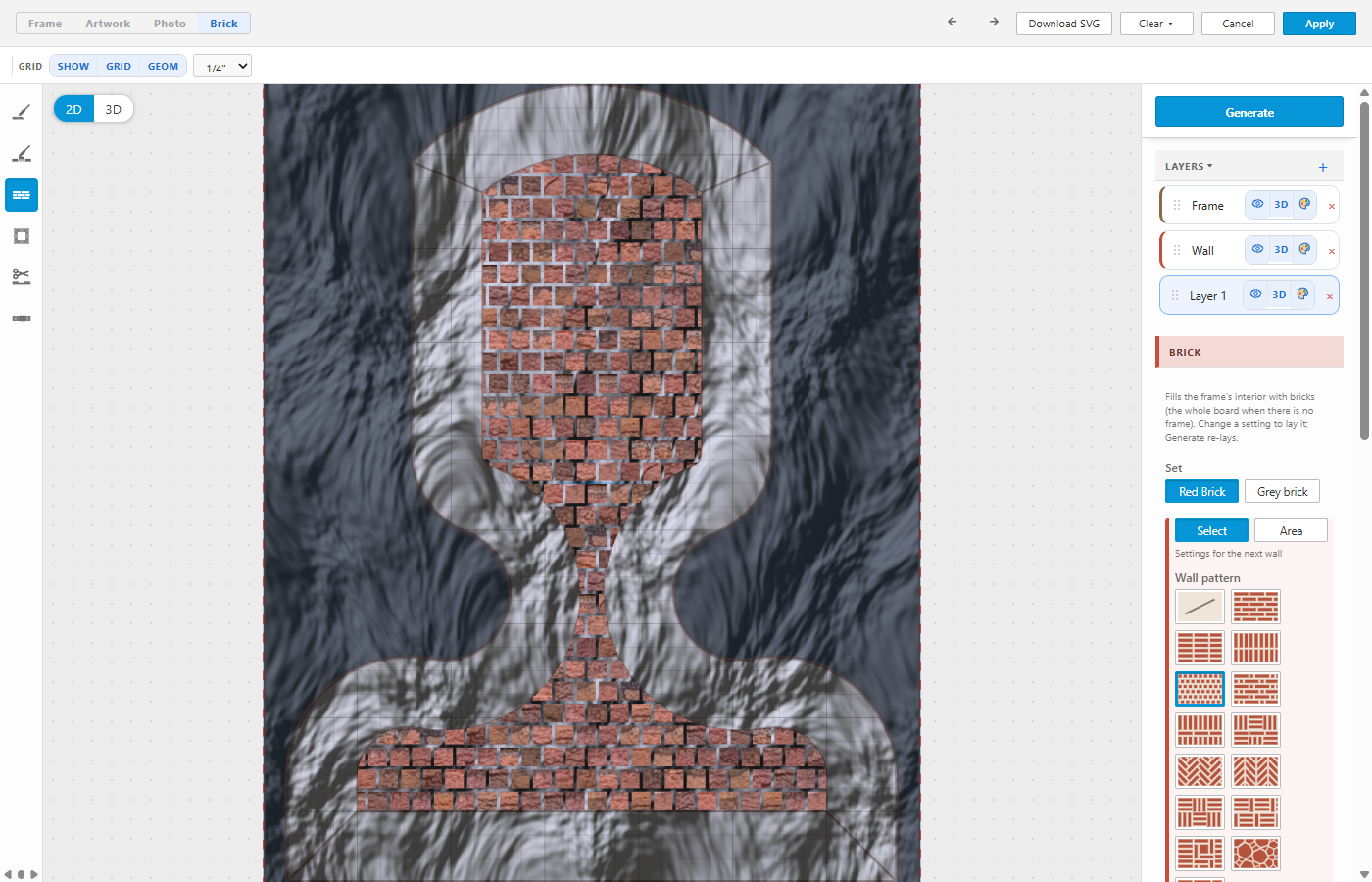The width and height of the screenshot is (1372, 882).
Task: Select the Layer 1 row by its name
Action: coord(1207,296)
